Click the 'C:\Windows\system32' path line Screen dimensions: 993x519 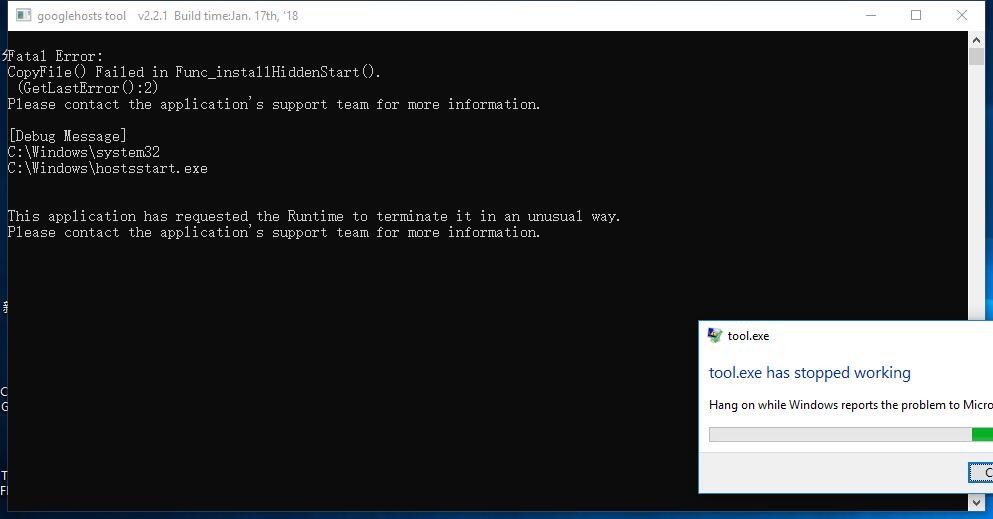point(84,153)
